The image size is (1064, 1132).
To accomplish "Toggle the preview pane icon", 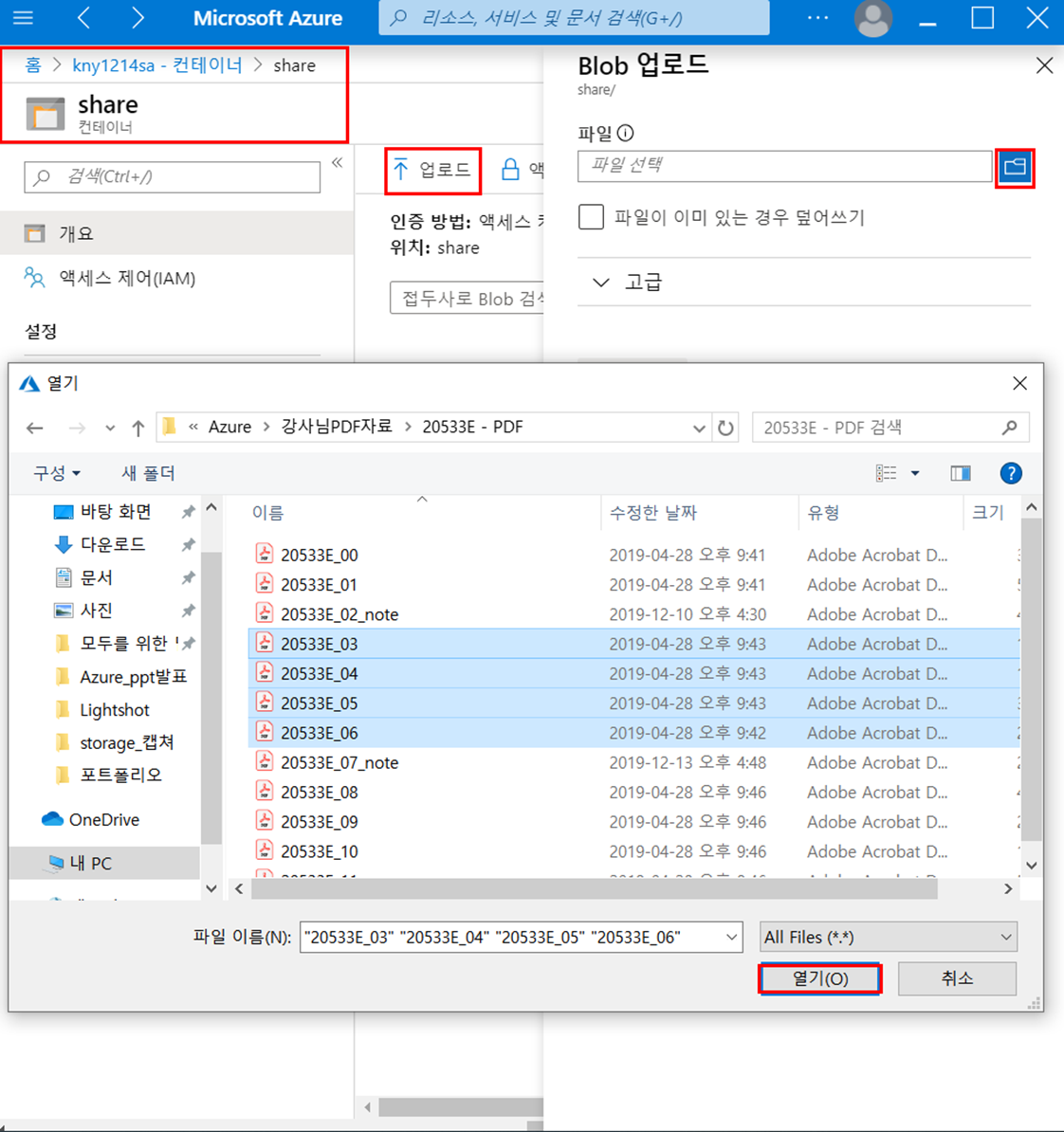I will [960, 473].
